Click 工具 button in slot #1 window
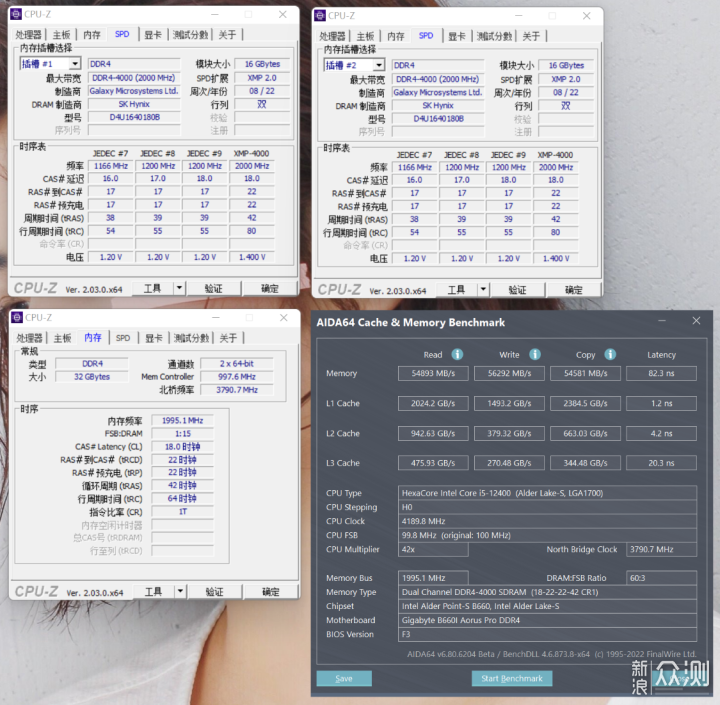This screenshot has width=720, height=705. (x=152, y=288)
